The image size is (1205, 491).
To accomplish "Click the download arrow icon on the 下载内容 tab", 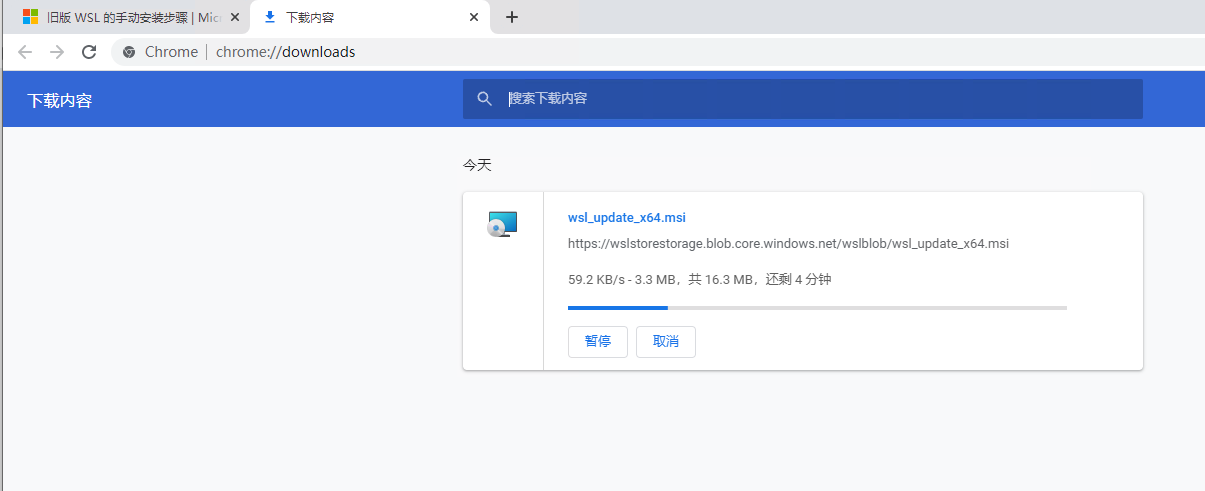I will coord(269,17).
